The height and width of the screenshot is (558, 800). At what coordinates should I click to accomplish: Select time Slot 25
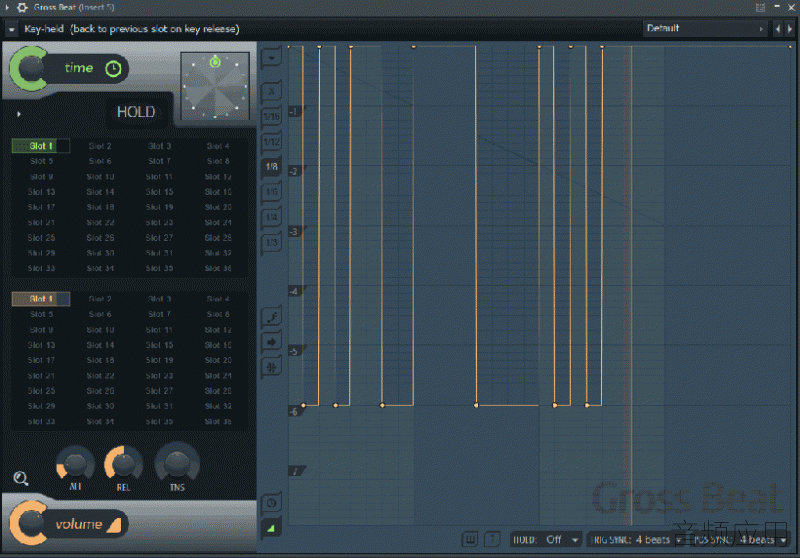[41, 238]
